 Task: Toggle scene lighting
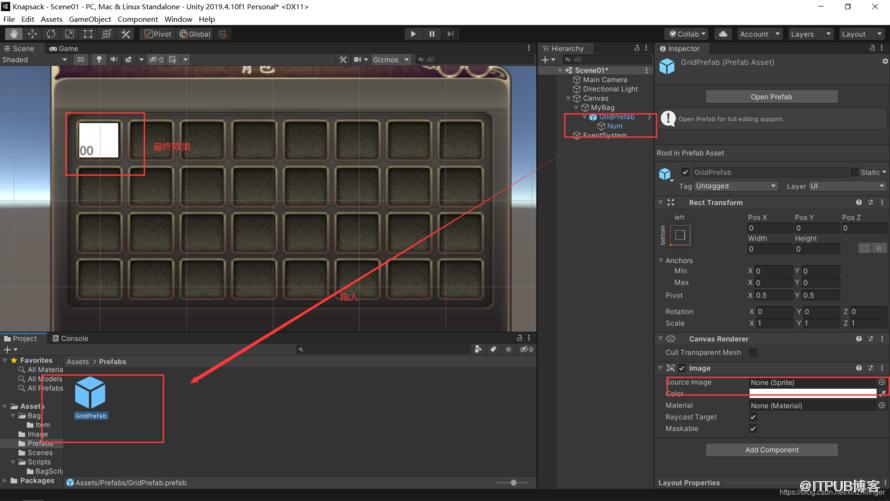tap(99, 60)
